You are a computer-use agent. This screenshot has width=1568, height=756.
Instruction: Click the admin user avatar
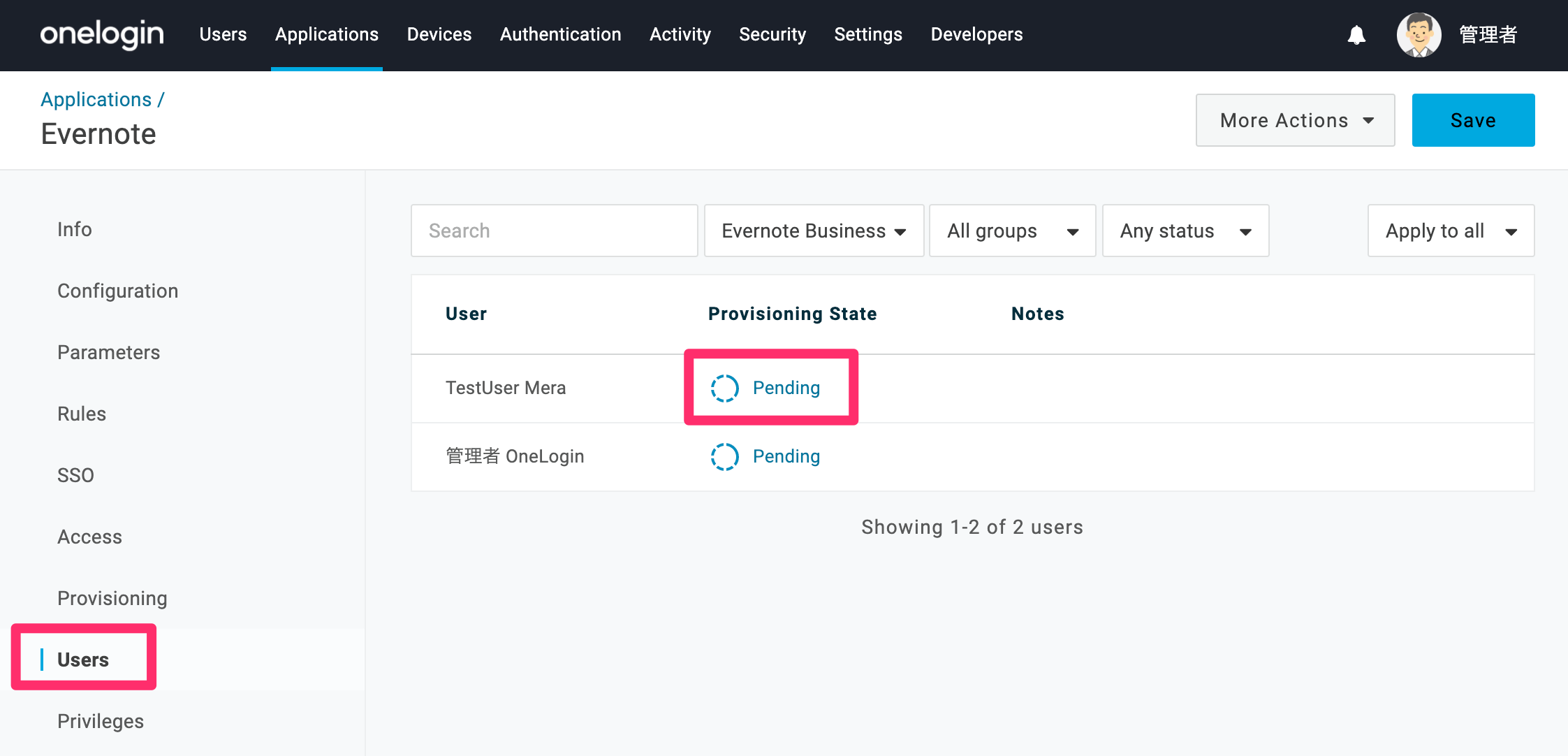tap(1419, 35)
